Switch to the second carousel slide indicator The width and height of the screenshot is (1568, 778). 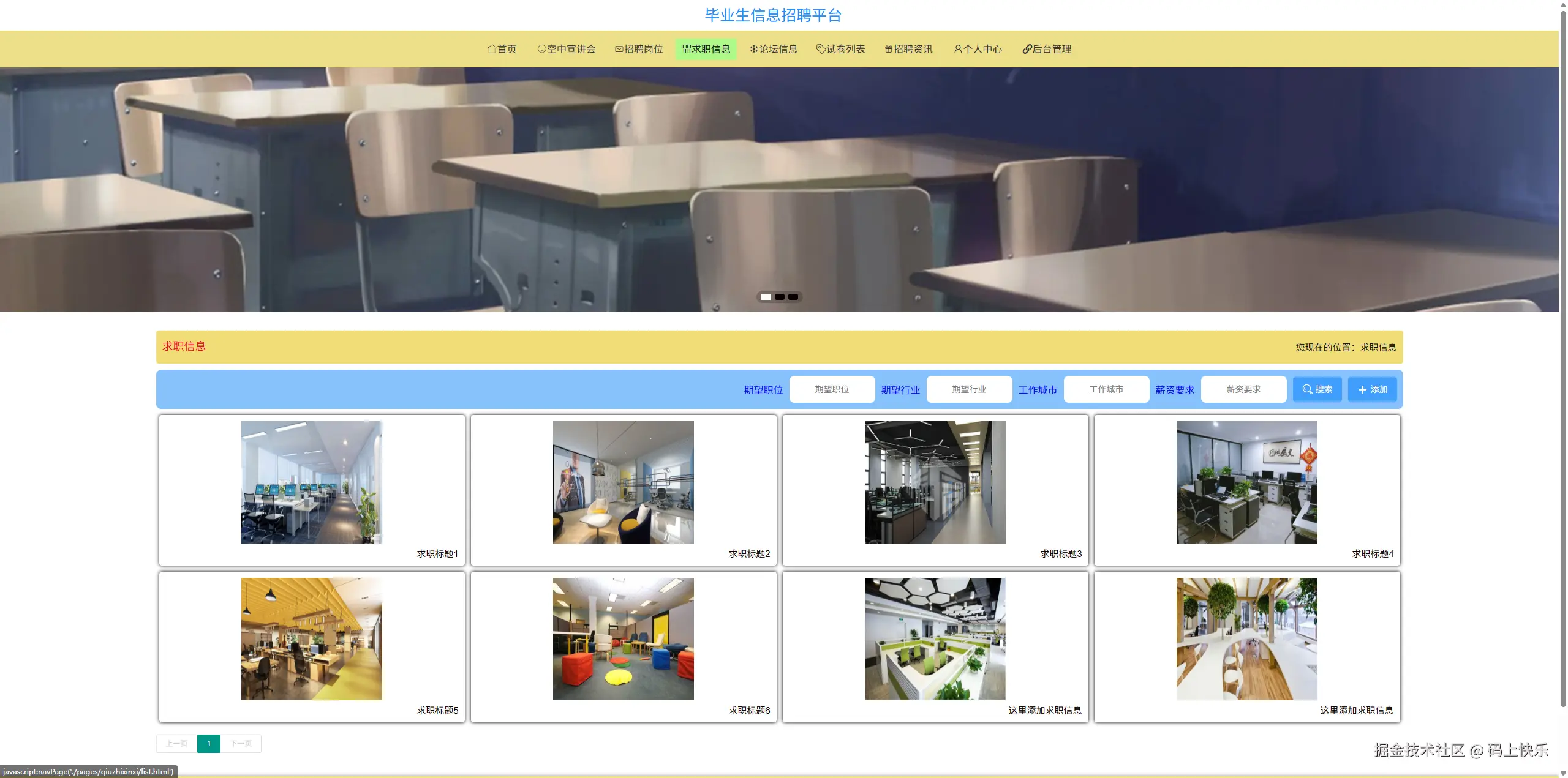click(x=780, y=297)
